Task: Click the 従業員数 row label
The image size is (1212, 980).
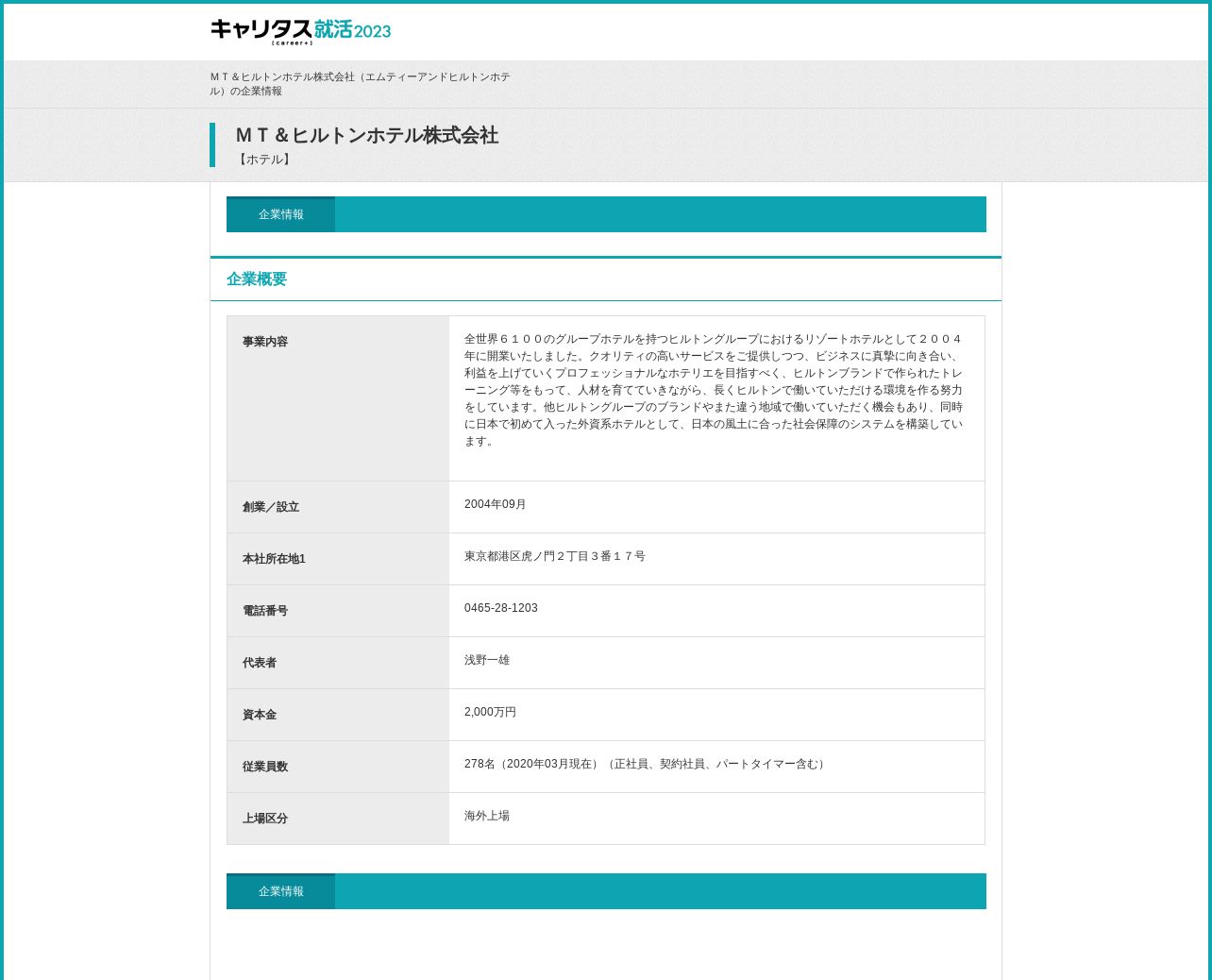Action: (x=265, y=767)
